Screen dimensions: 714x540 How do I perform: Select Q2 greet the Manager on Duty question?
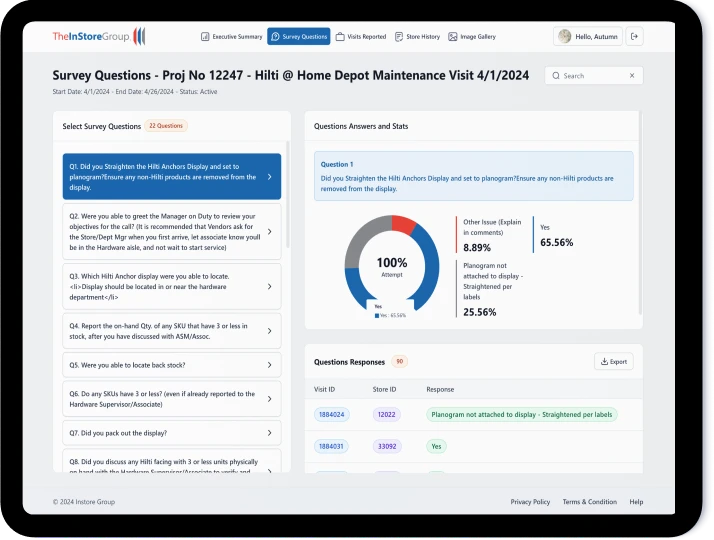[x=172, y=232]
